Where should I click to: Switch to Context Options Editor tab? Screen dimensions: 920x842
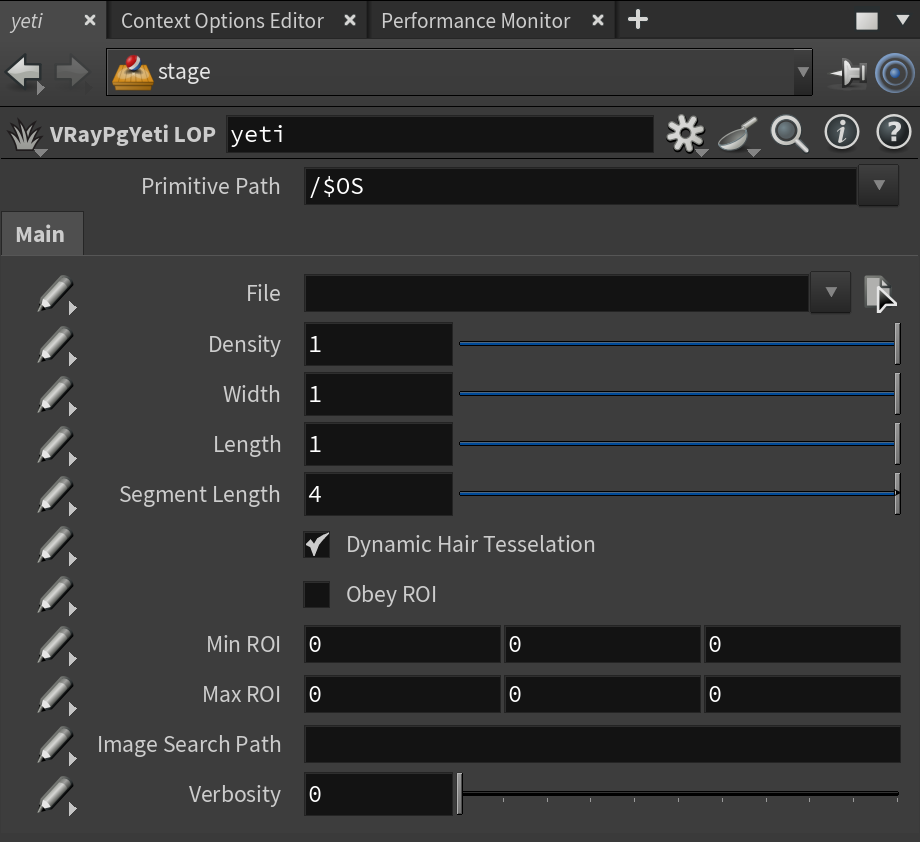tap(222, 21)
